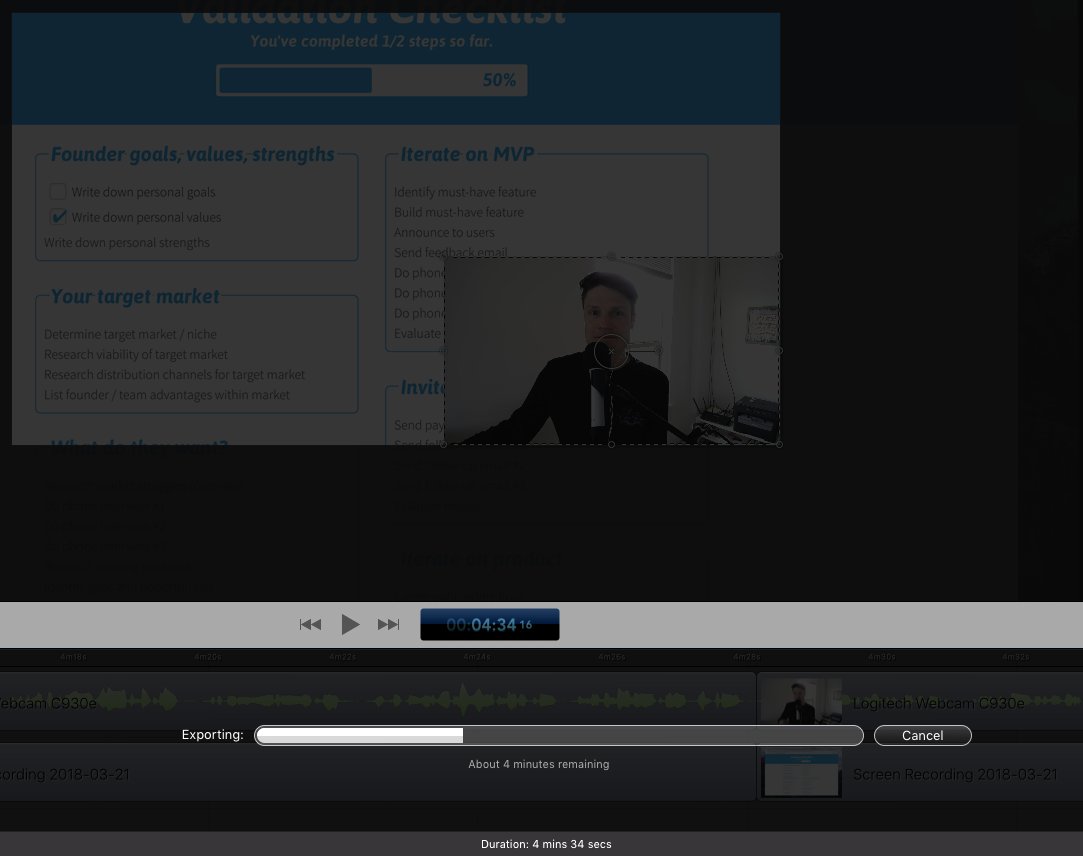The height and width of the screenshot is (856, 1083).
Task: Click the 00:04:34 timecode display
Action: (x=489, y=625)
